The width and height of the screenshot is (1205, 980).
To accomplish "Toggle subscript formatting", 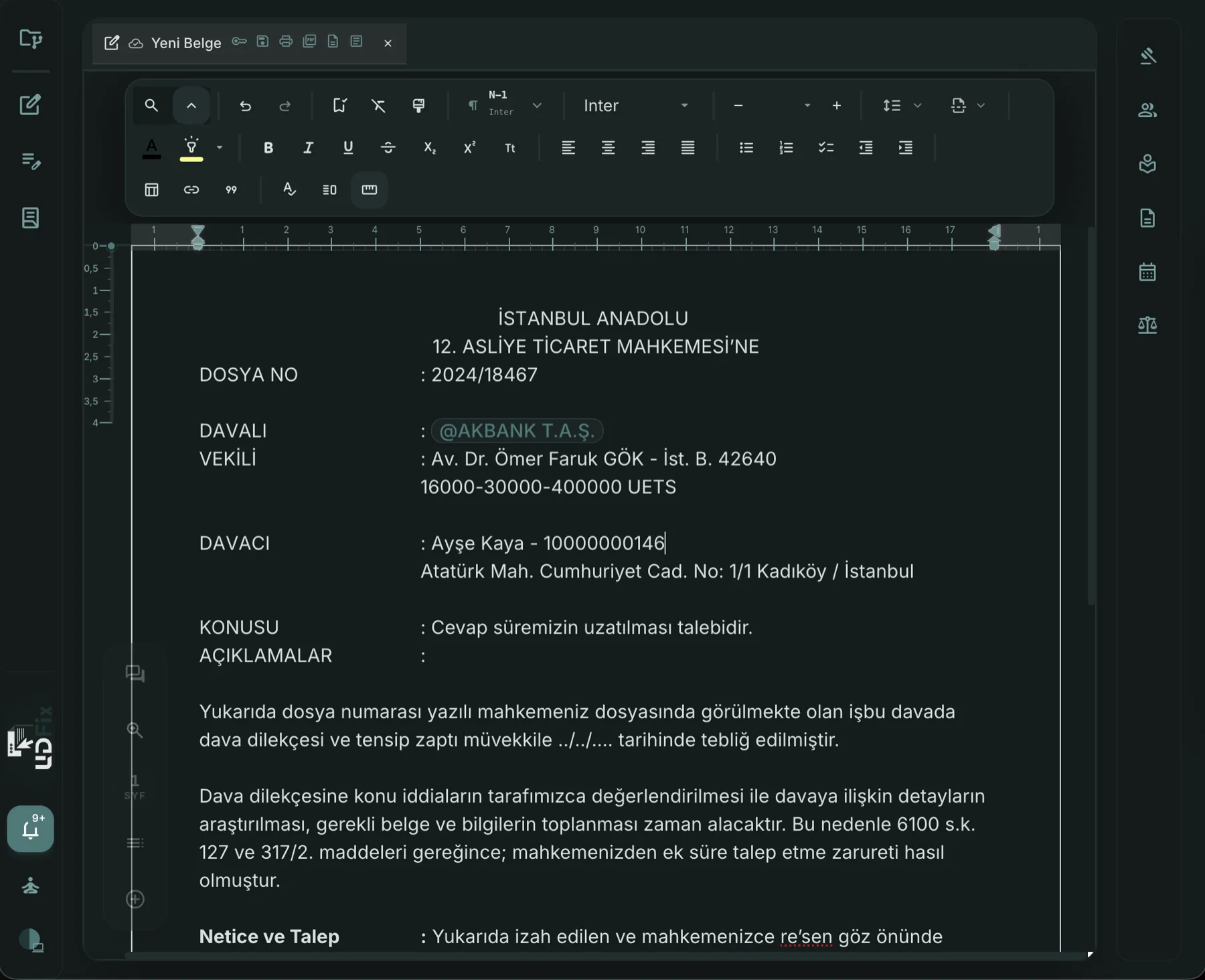I will pyautogui.click(x=430, y=148).
